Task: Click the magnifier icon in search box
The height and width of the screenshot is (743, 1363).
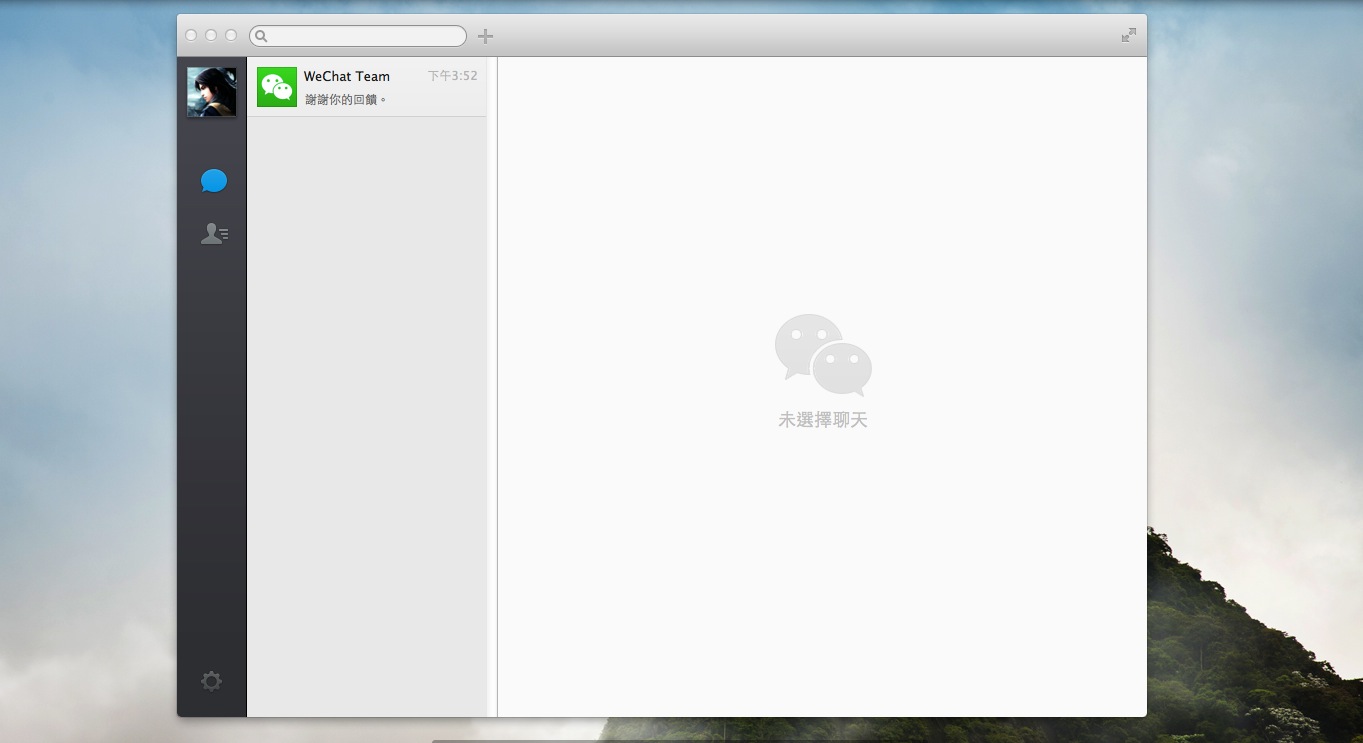Action: click(261, 36)
